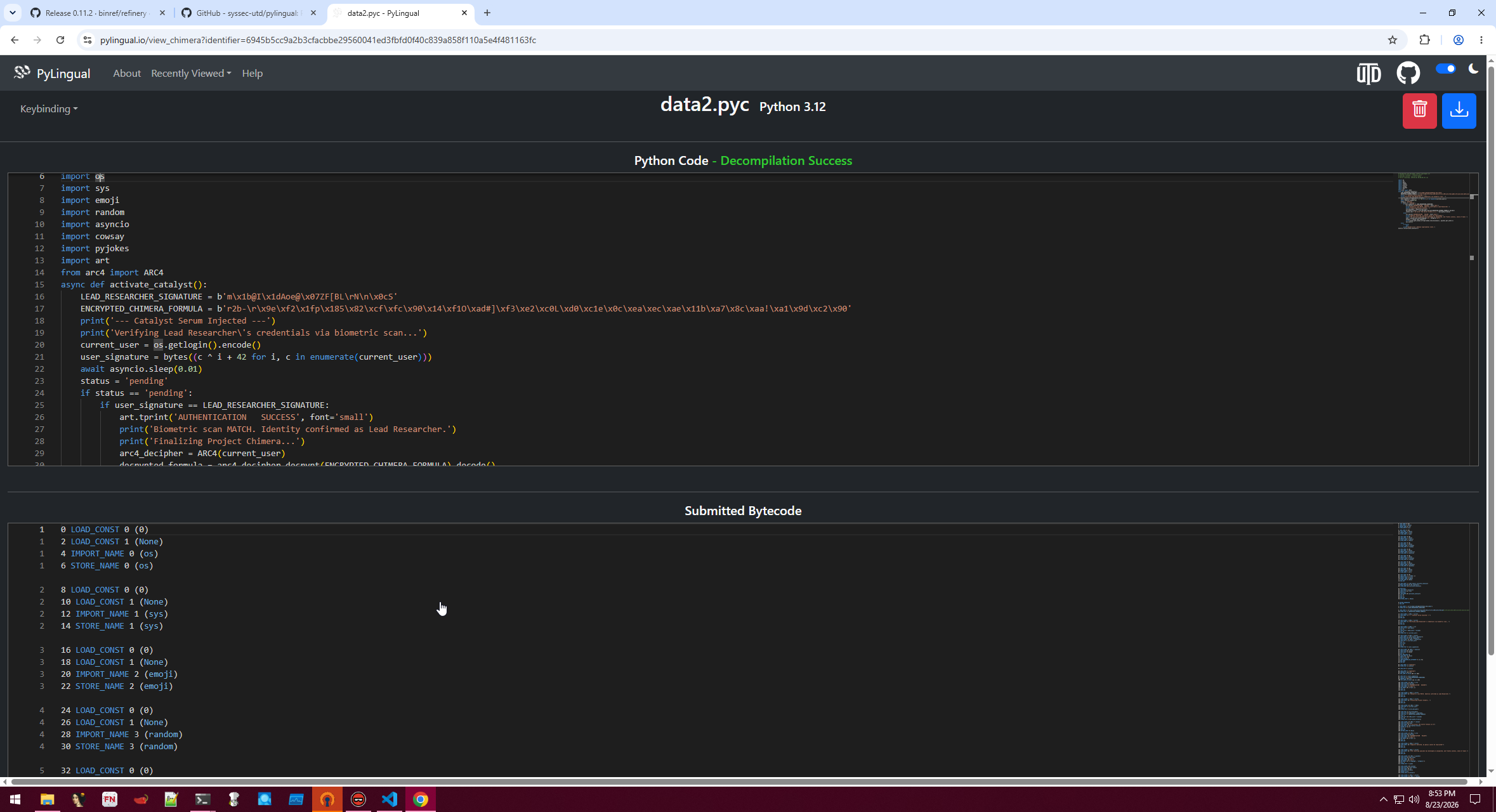Viewport: 1496px width, 812px height.
Task: Open the UTD logo link
Action: (x=1368, y=74)
